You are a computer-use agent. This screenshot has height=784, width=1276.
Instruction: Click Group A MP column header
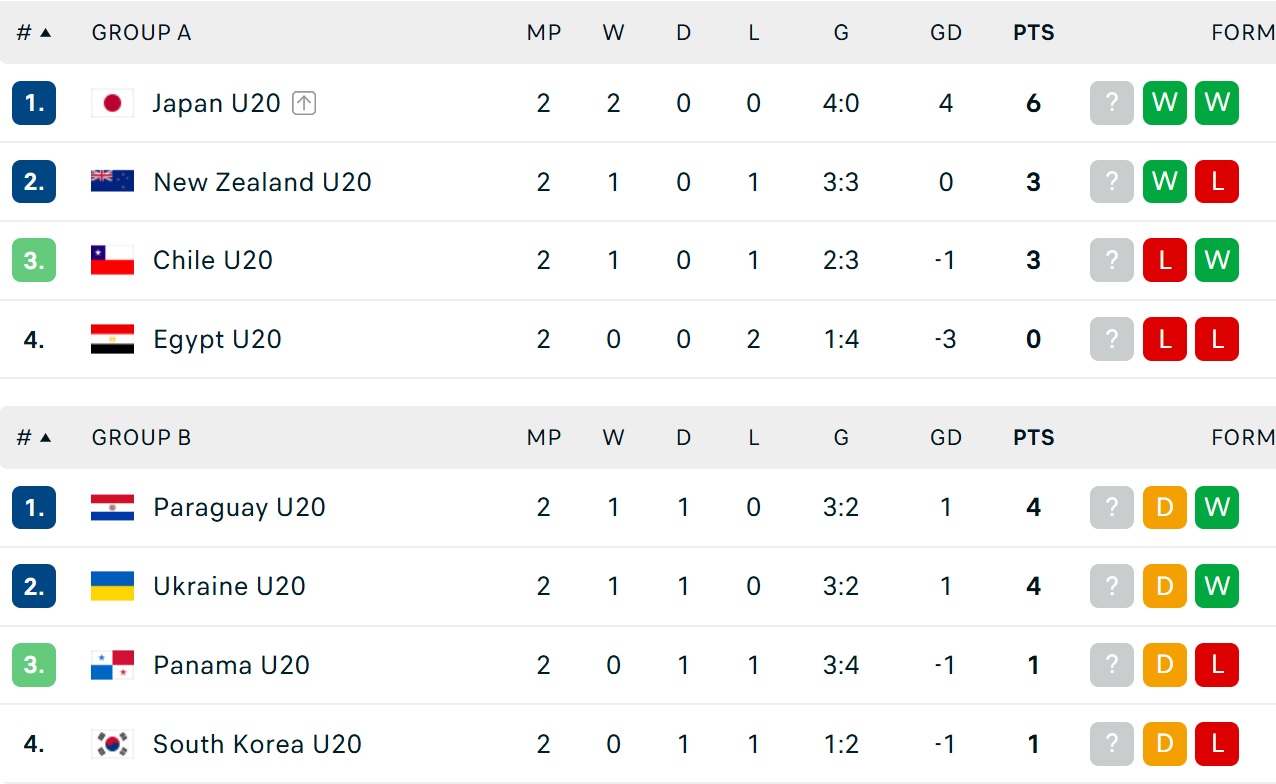543,33
